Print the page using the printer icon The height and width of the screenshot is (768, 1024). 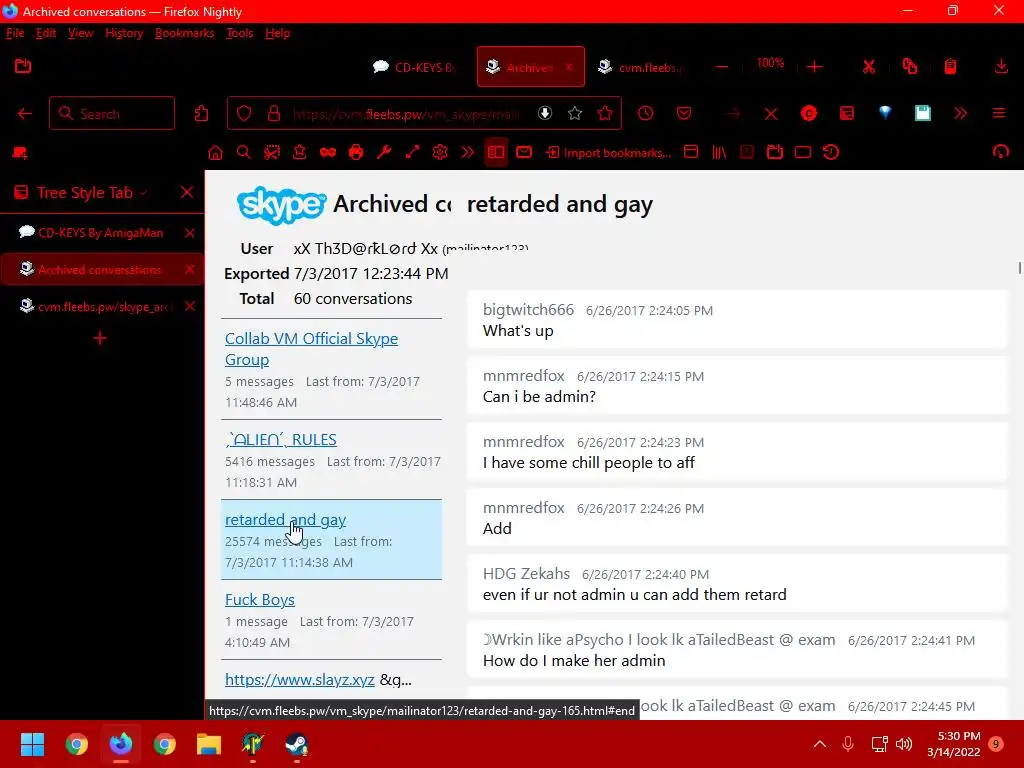(x=356, y=153)
